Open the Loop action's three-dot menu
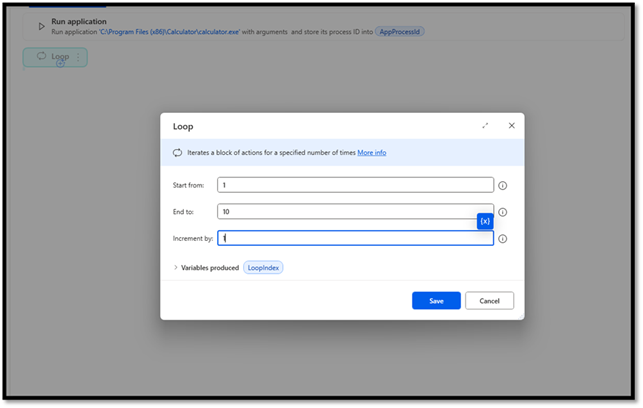 [x=78, y=57]
